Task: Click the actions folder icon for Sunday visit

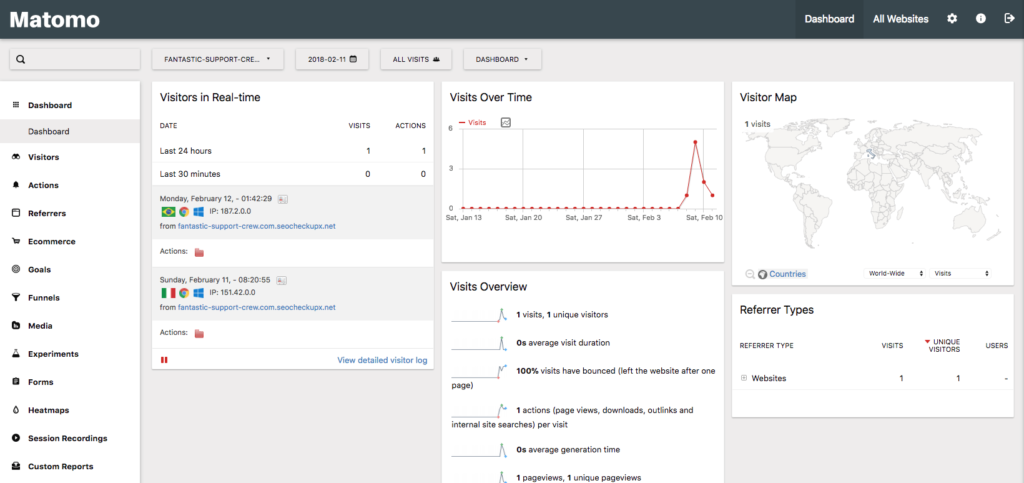Action: [199, 334]
